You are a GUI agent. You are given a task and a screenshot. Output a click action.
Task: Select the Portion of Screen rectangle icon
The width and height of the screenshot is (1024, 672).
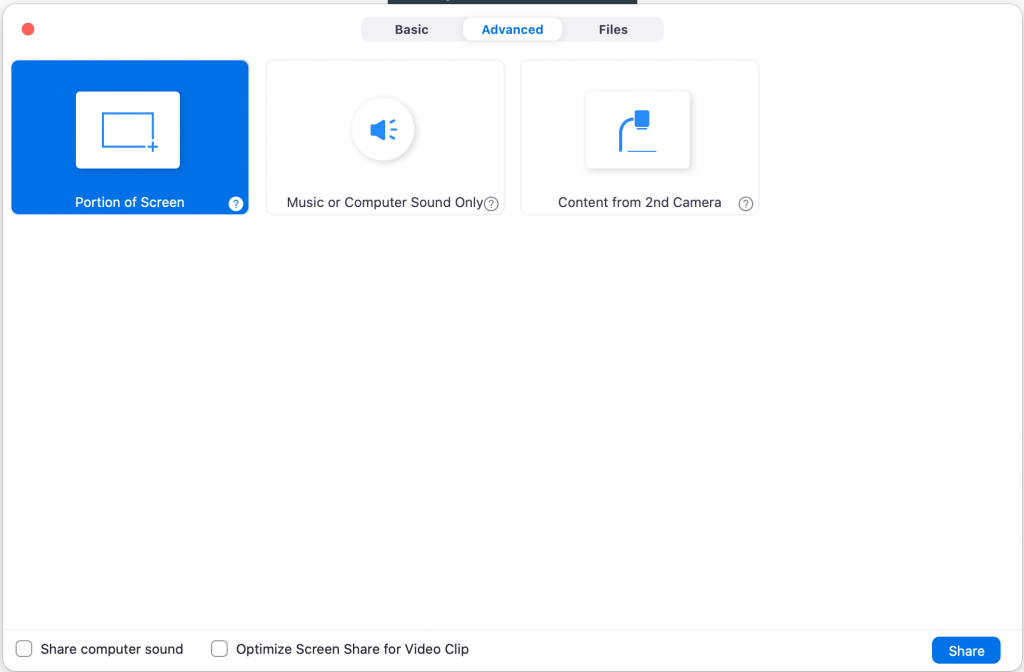pos(128,130)
